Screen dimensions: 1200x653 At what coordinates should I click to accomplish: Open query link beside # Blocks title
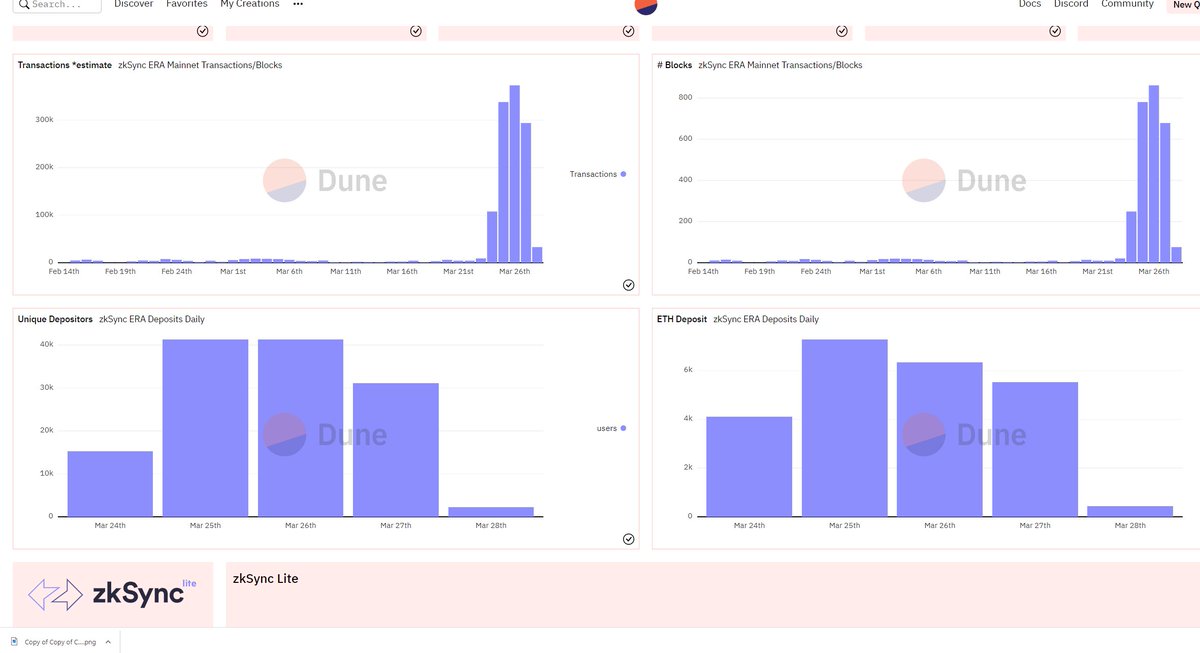click(x=780, y=65)
